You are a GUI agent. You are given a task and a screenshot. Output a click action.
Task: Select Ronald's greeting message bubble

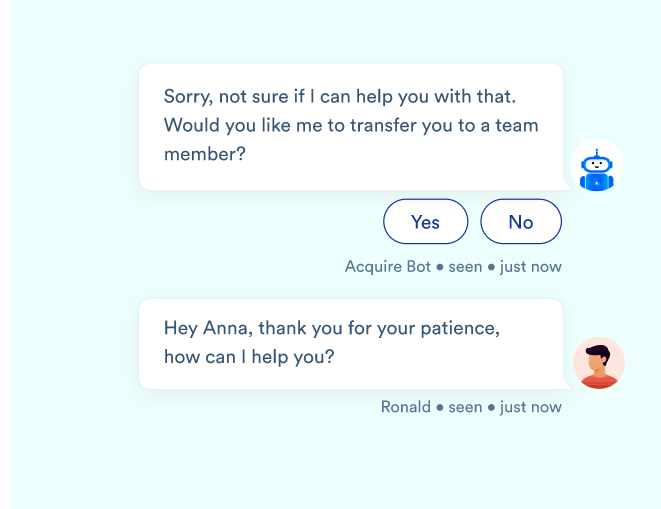coord(351,344)
